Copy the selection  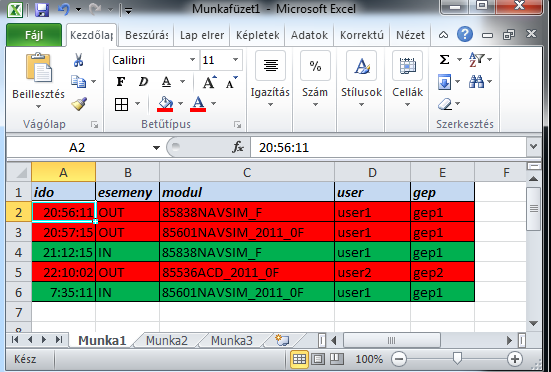click(x=78, y=81)
